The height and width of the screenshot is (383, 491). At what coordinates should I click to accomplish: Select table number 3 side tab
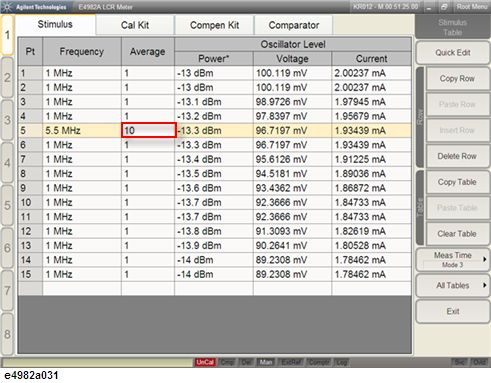click(x=7, y=120)
